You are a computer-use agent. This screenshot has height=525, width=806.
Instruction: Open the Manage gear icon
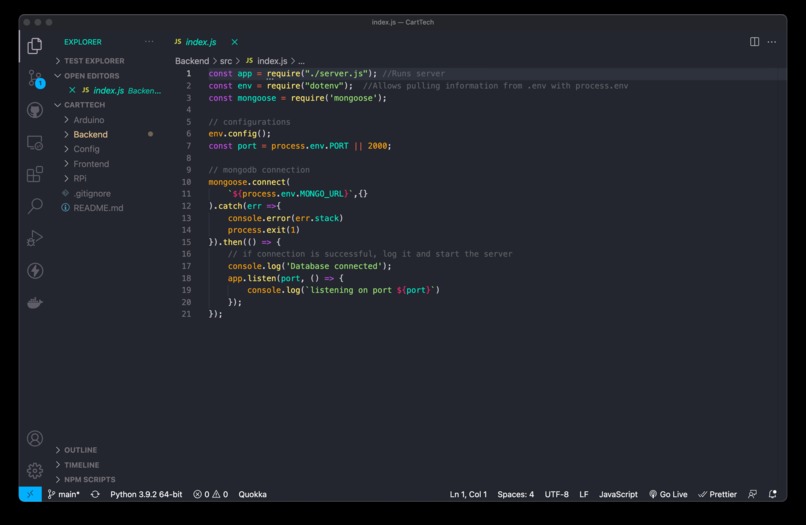(x=34, y=470)
